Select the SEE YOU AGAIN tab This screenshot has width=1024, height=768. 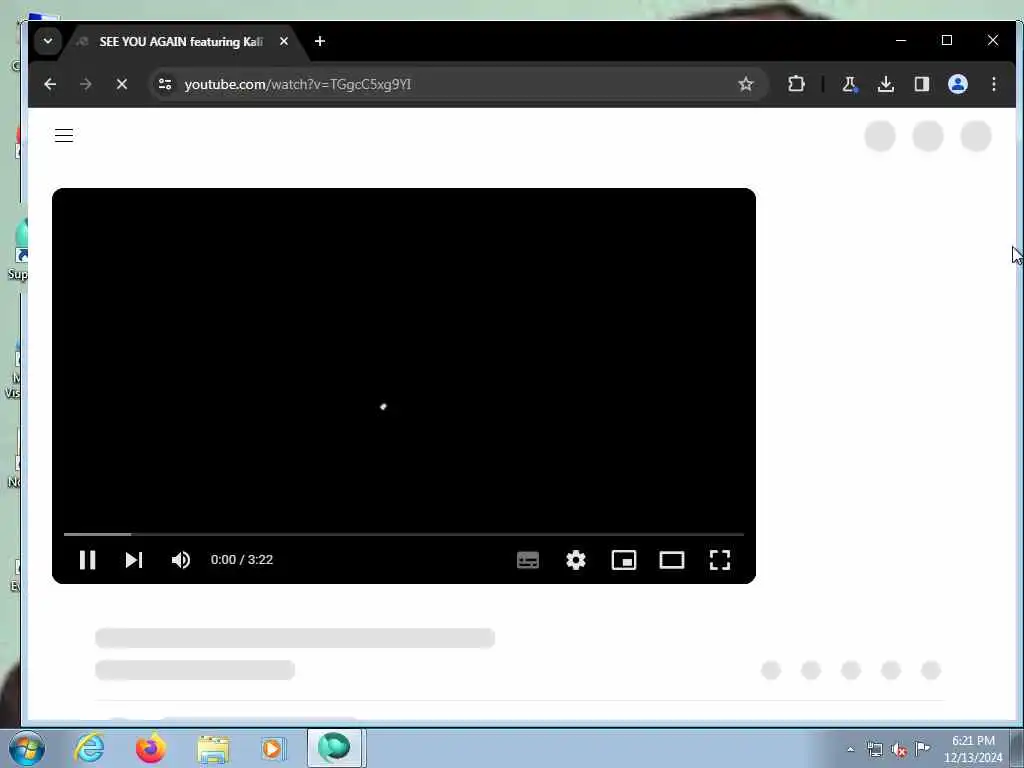pos(180,42)
